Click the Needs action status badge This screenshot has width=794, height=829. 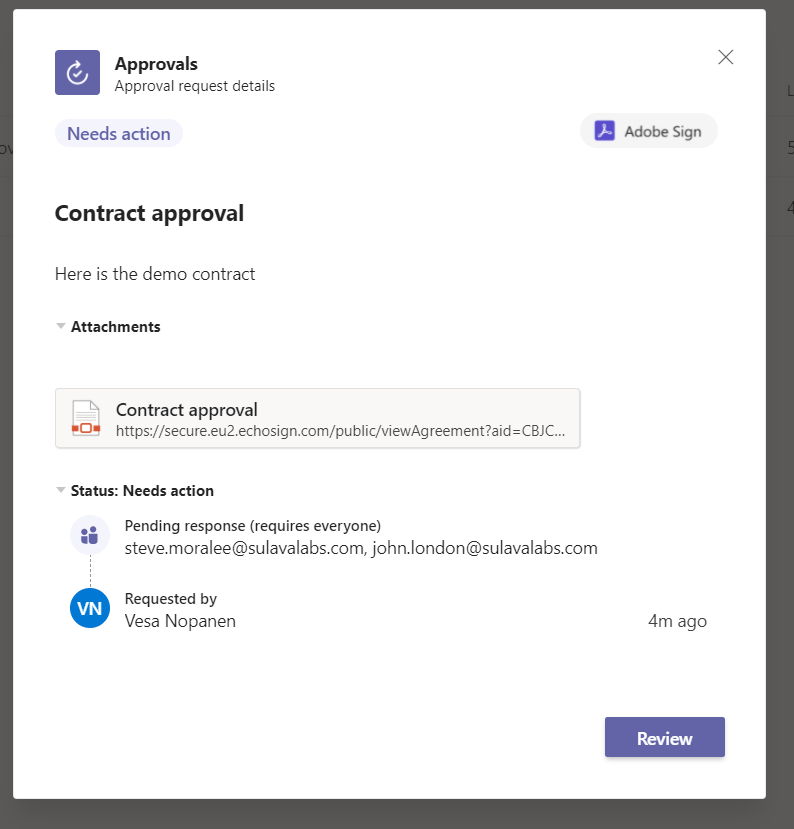(119, 133)
